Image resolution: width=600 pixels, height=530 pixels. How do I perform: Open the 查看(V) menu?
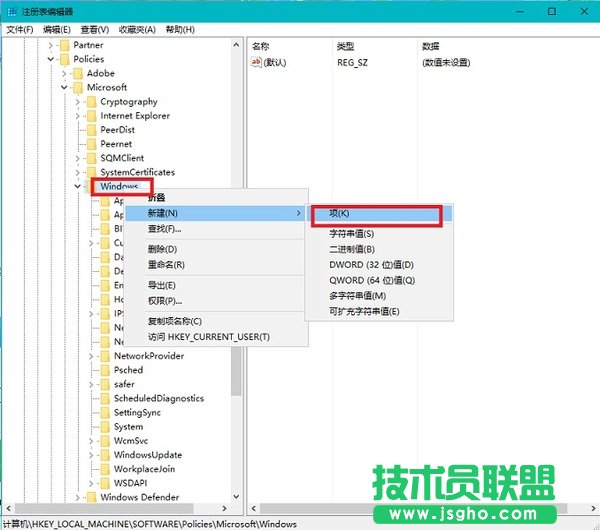coord(95,29)
